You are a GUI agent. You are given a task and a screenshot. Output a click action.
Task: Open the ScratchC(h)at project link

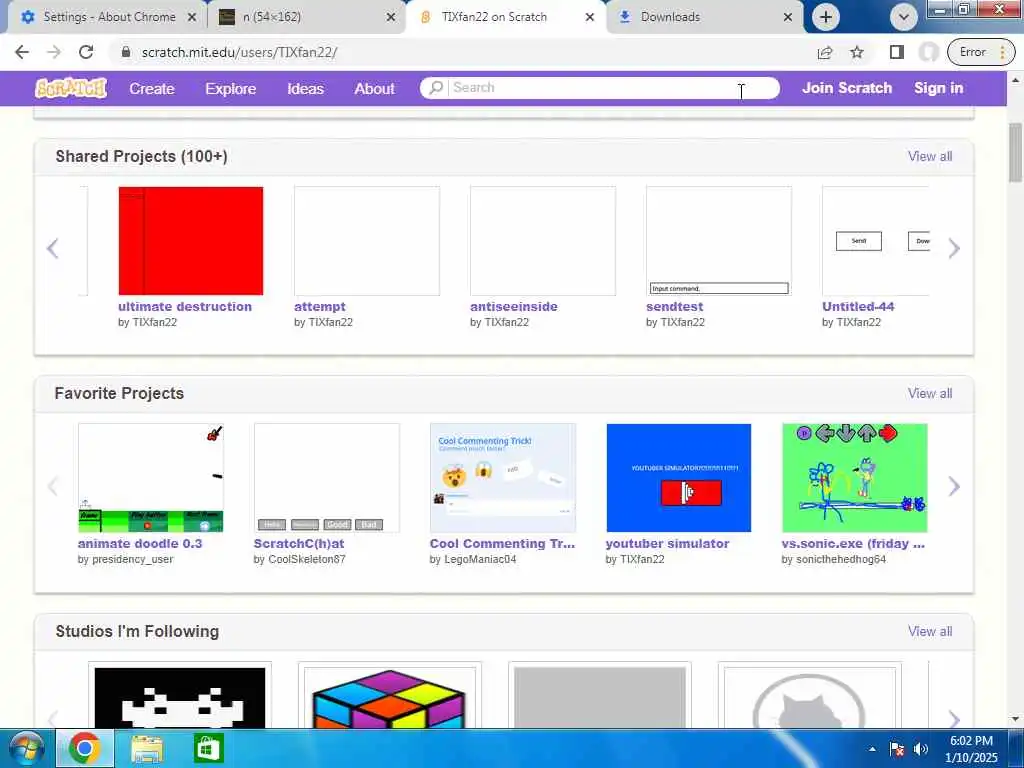[298, 543]
